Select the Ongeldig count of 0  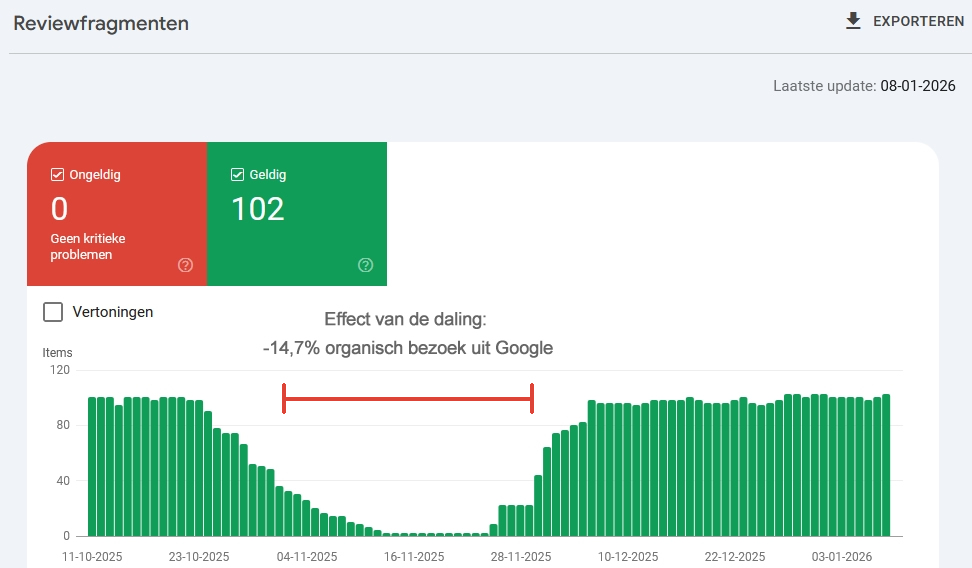coord(59,209)
